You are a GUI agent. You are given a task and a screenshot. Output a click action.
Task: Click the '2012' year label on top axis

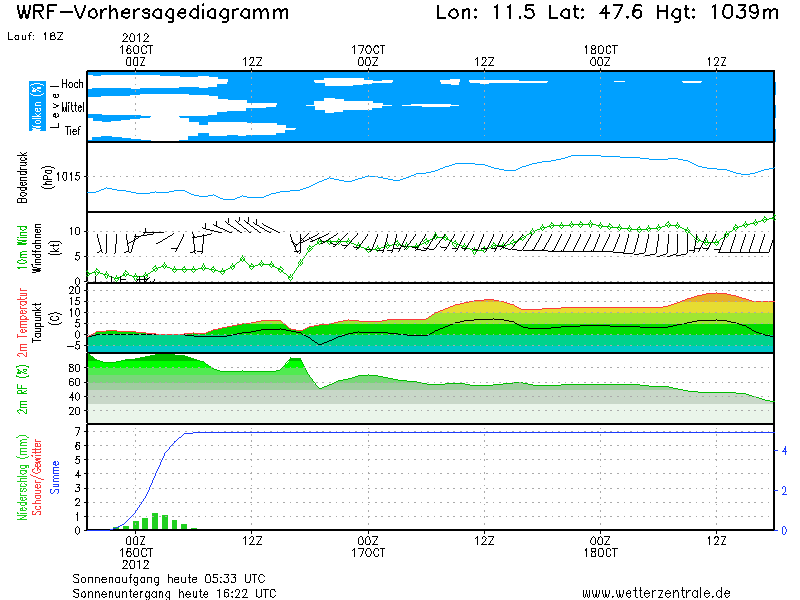click(x=136, y=38)
